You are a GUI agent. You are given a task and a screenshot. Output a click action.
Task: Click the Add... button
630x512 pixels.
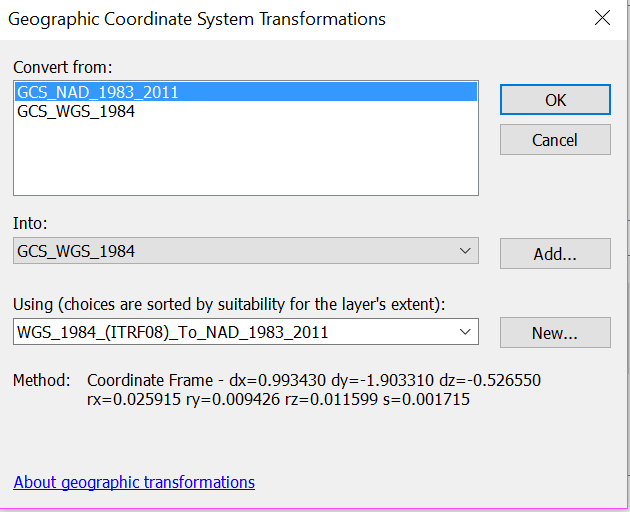555,254
